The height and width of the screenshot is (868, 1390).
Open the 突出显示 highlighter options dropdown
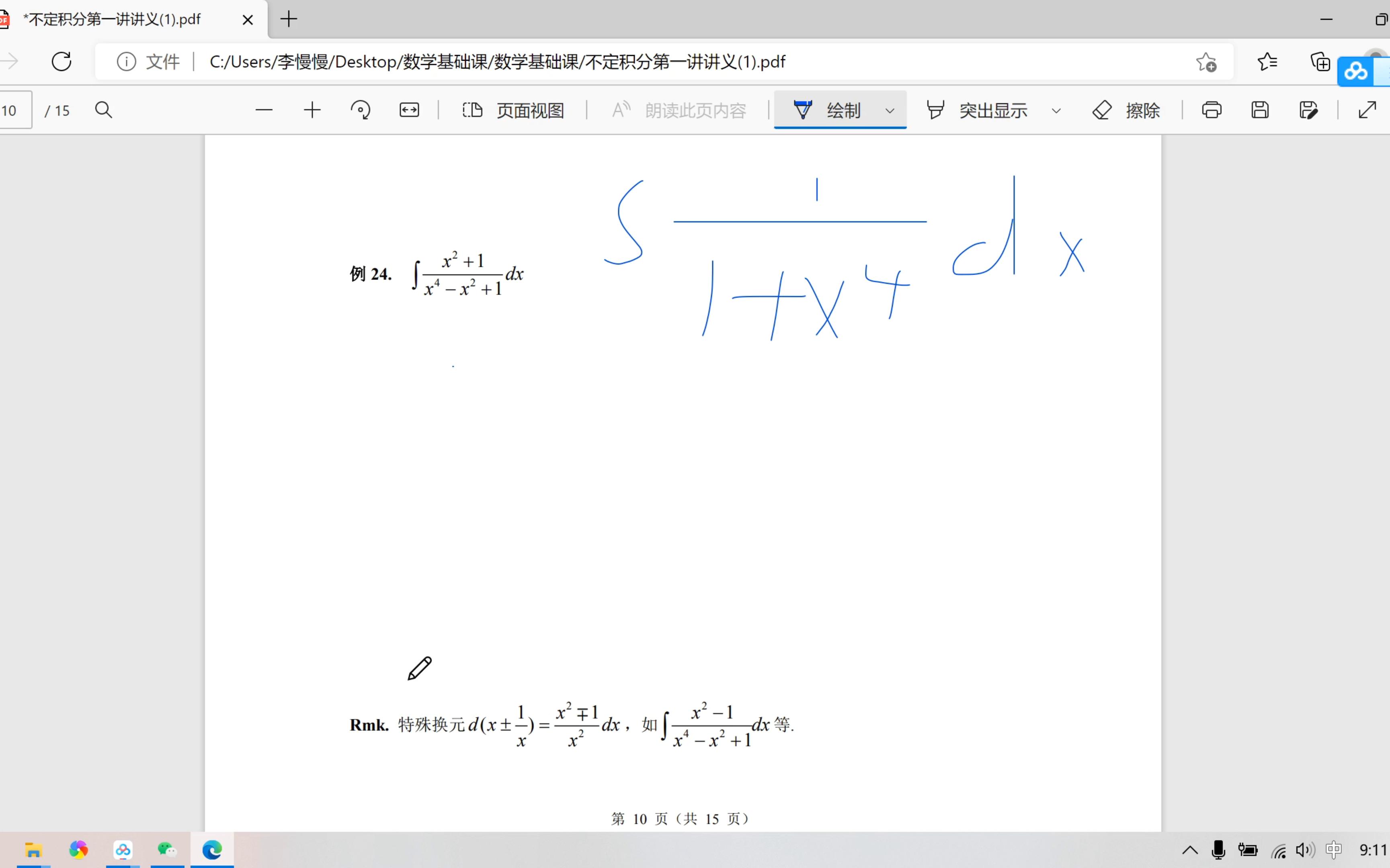tap(1056, 110)
